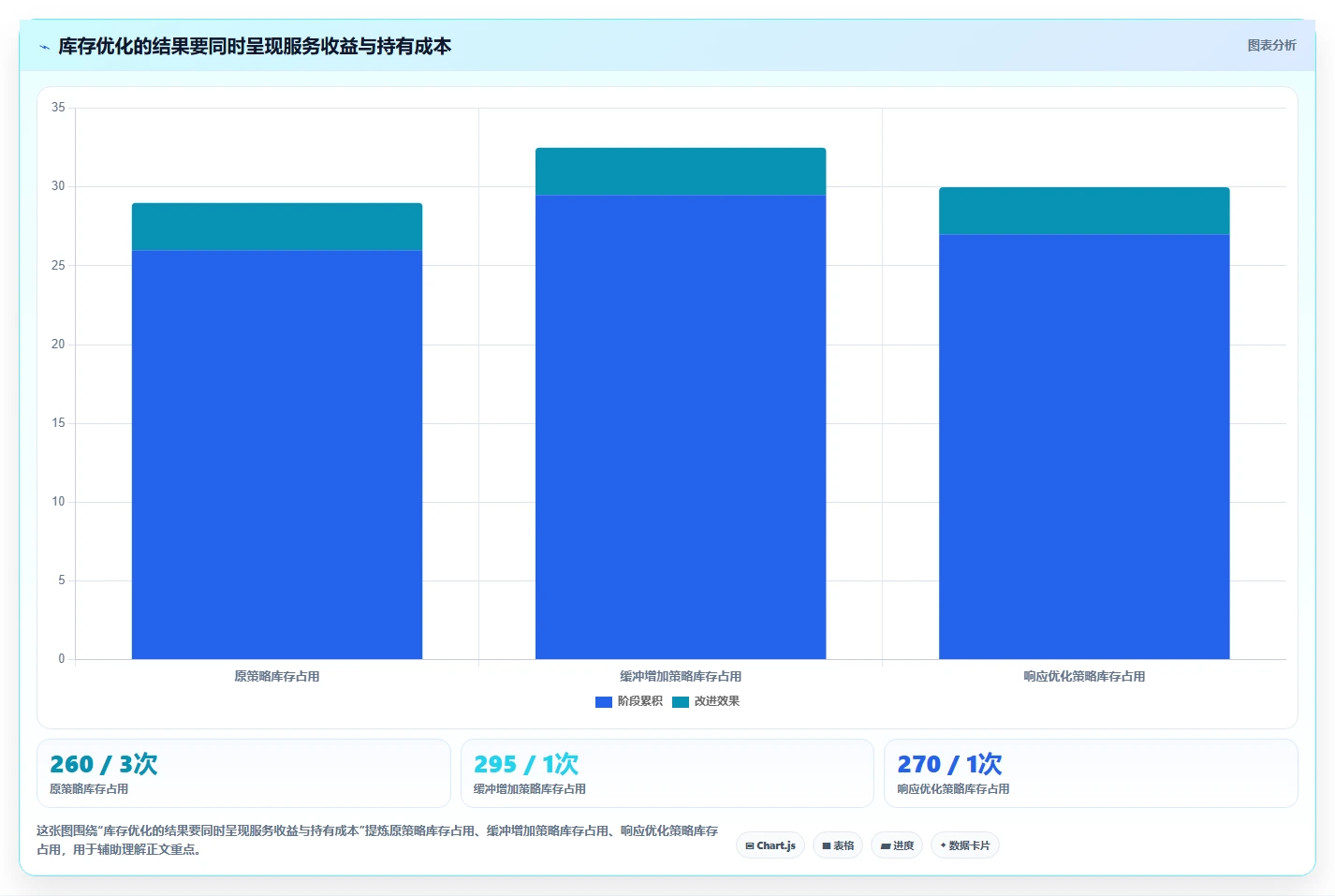Viewport: 1335px width, 896px height.
Task: Click the 260 / 3次 stat value
Action: tap(104, 764)
